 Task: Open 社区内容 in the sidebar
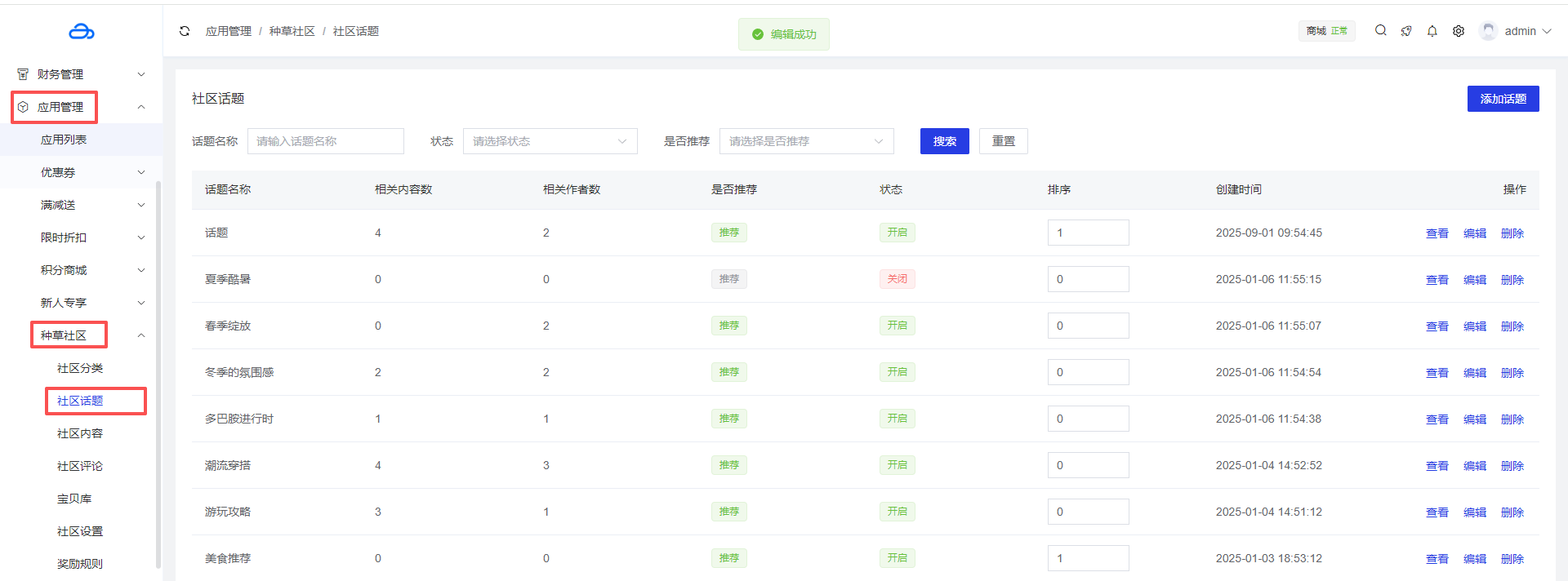point(80,433)
